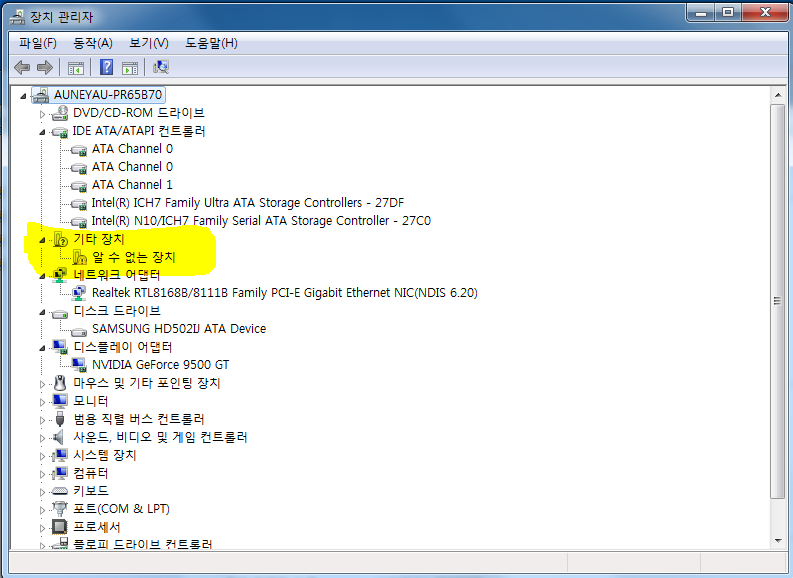Click the Forward arrow toolbar icon
Screen dimensions: 793x578
pyautogui.click(x=45, y=67)
